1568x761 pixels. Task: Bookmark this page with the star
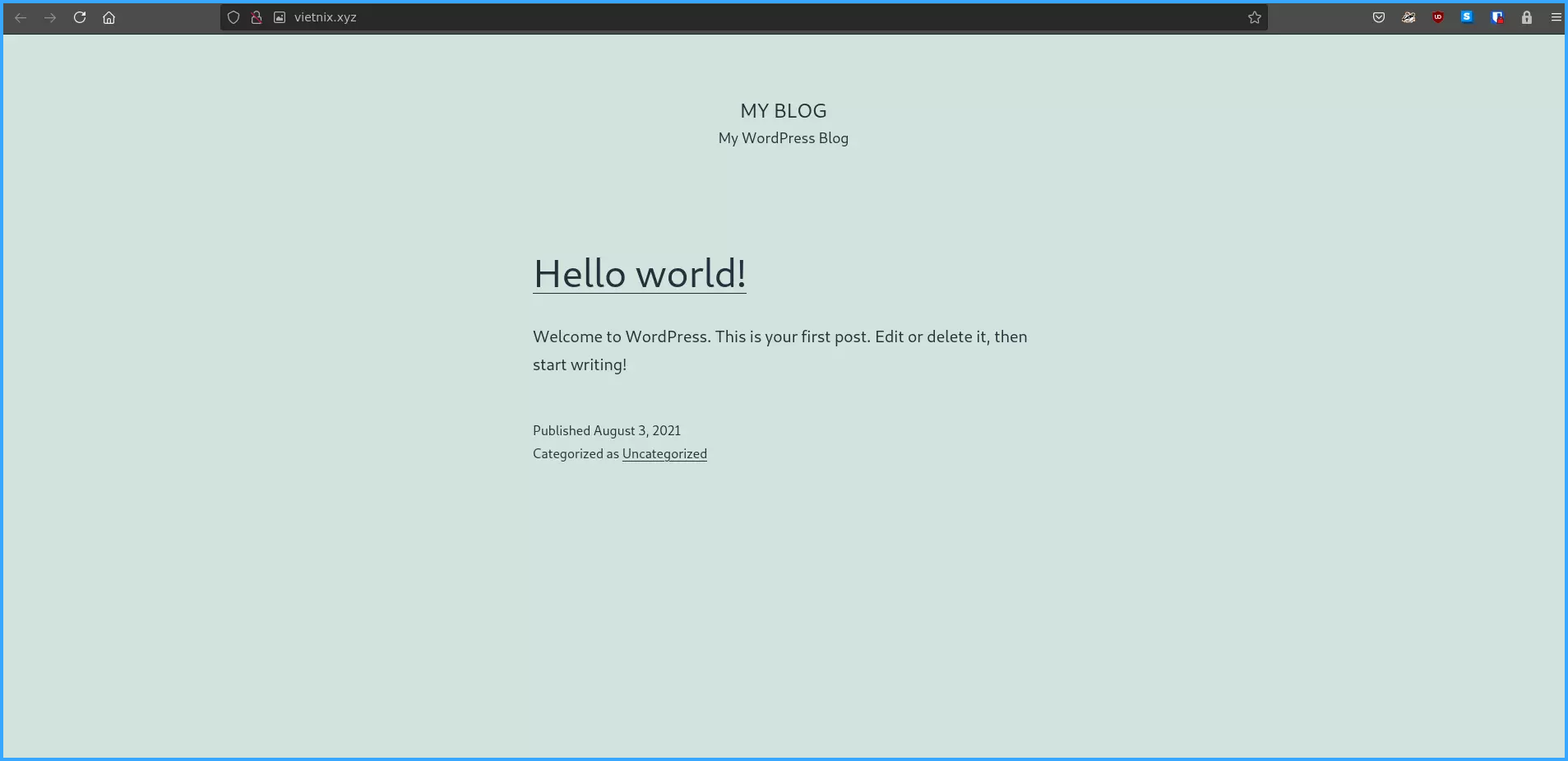click(1254, 17)
